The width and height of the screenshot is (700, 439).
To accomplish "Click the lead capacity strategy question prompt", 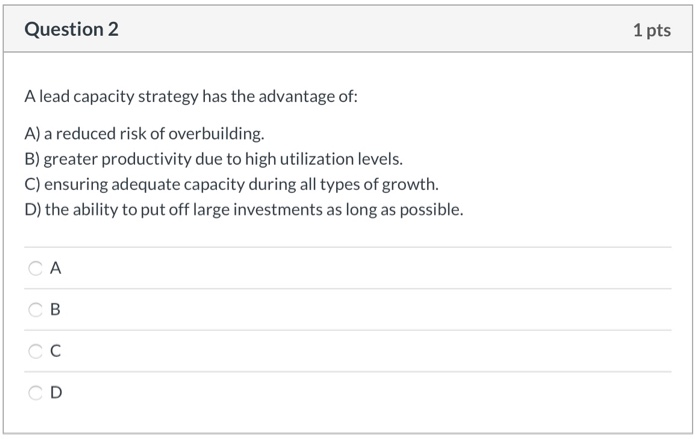I will [191, 96].
